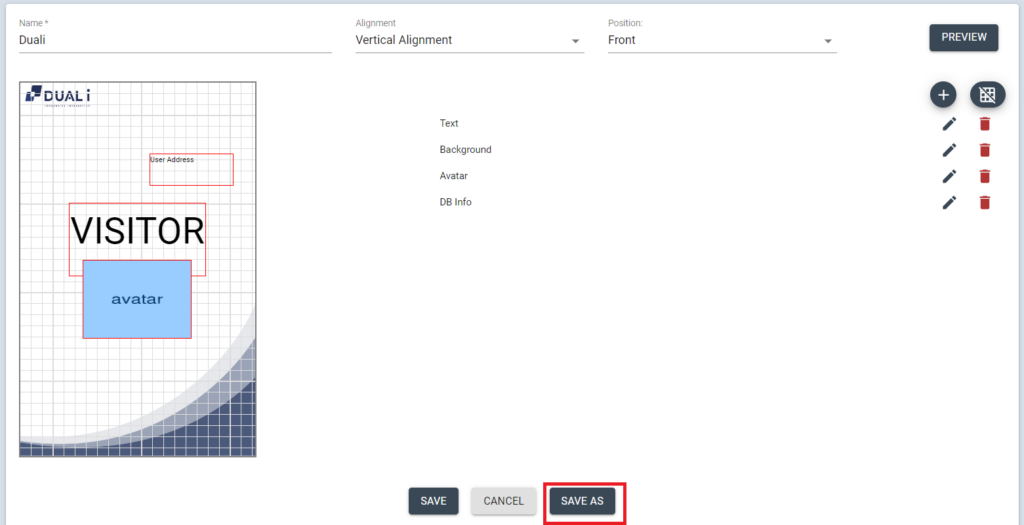Delete the Avatar element
Image resolution: width=1024 pixels, height=525 pixels.
[x=985, y=176]
